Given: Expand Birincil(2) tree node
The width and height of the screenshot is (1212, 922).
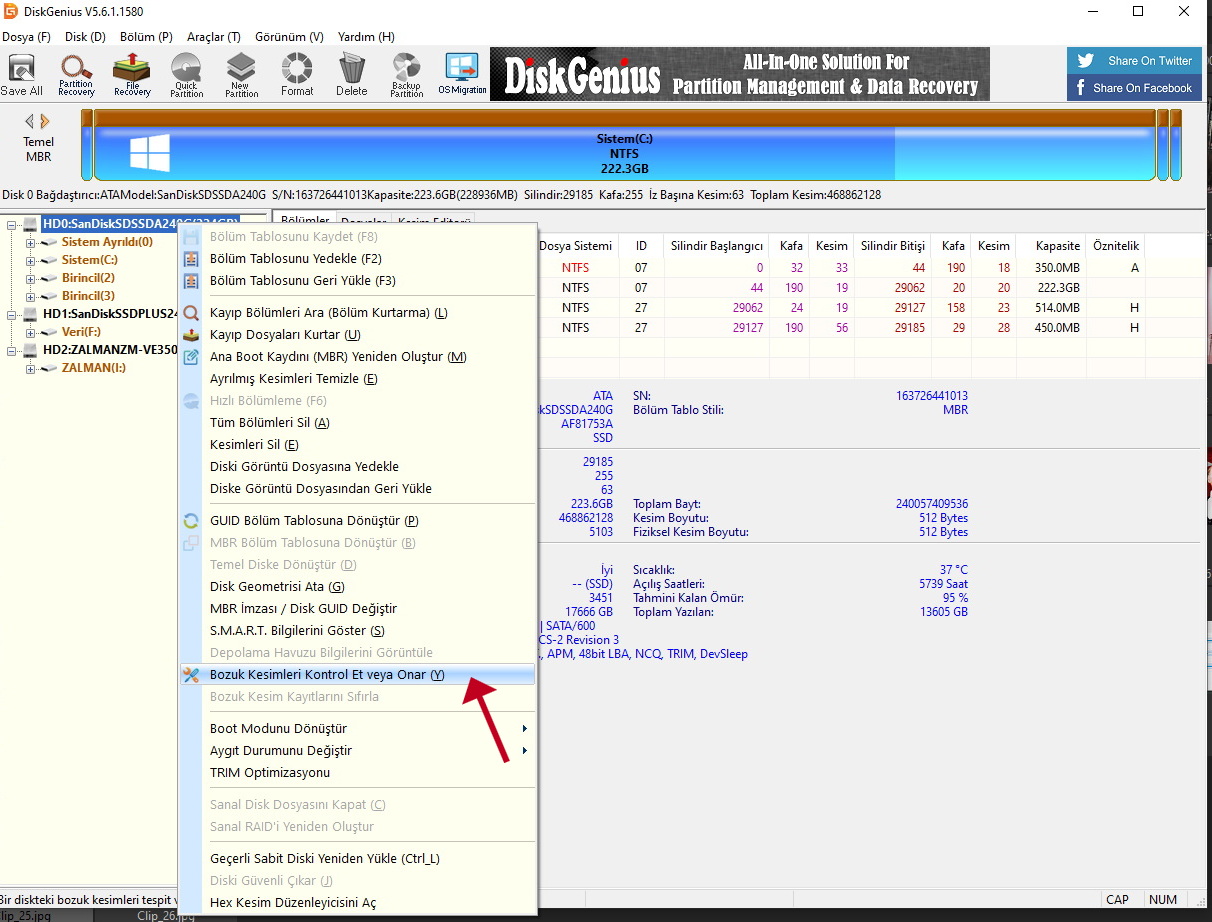Looking at the screenshot, I should (x=31, y=278).
